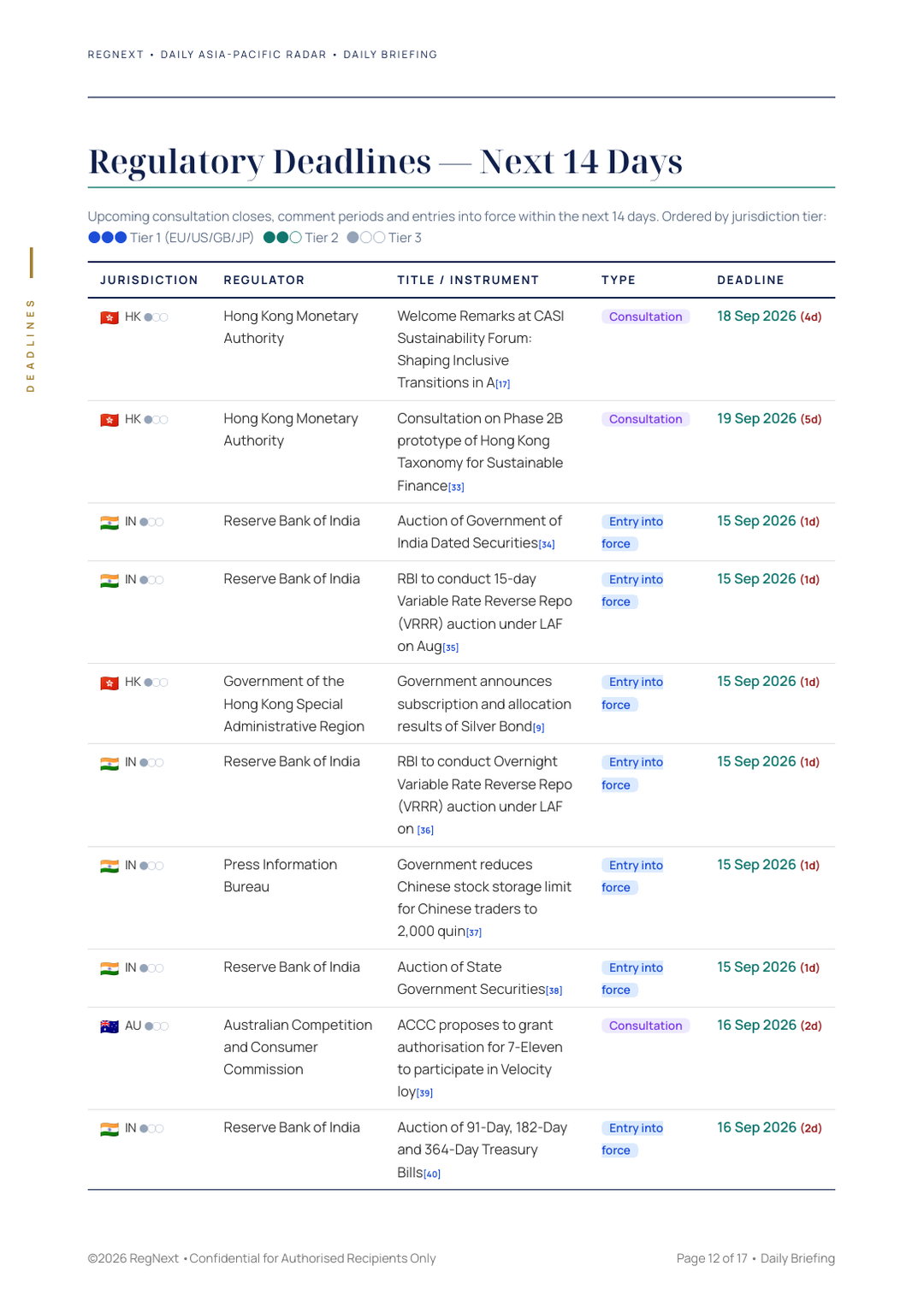Viewport: 924px width, 1307px height.
Task: Click Entry into force badge in Silver Bond row
Action: point(633,693)
